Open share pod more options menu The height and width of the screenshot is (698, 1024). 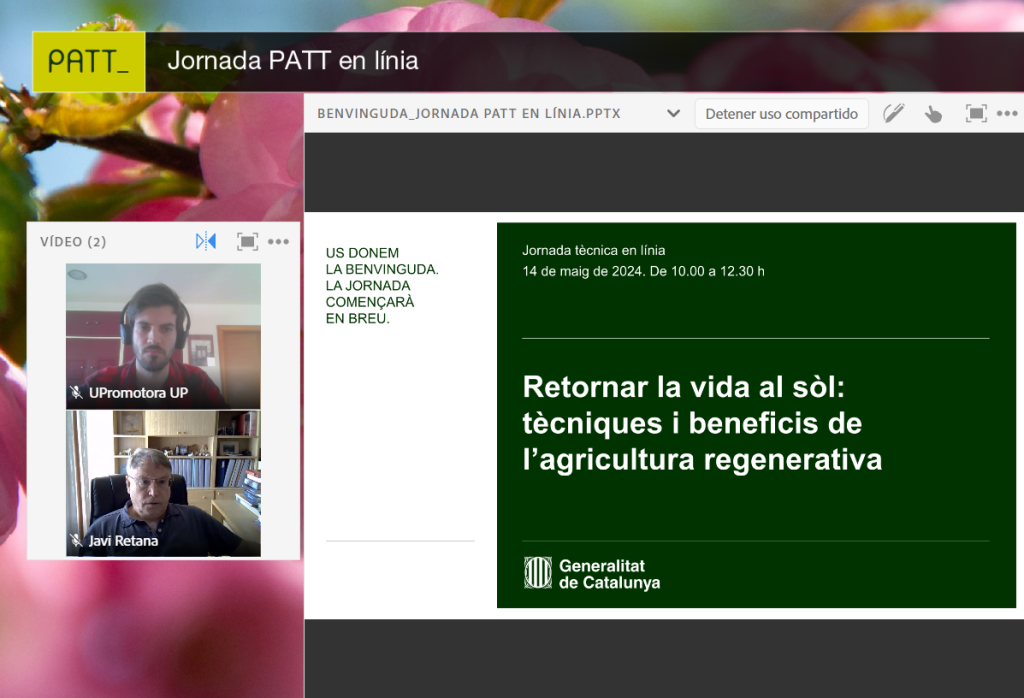1007,114
